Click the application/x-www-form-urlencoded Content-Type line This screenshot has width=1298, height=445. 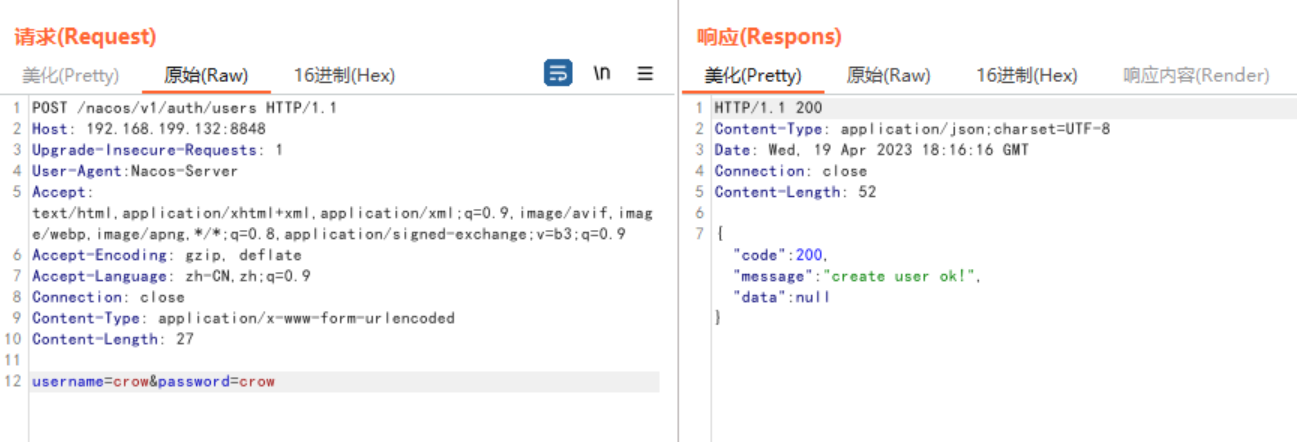coord(243,318)
